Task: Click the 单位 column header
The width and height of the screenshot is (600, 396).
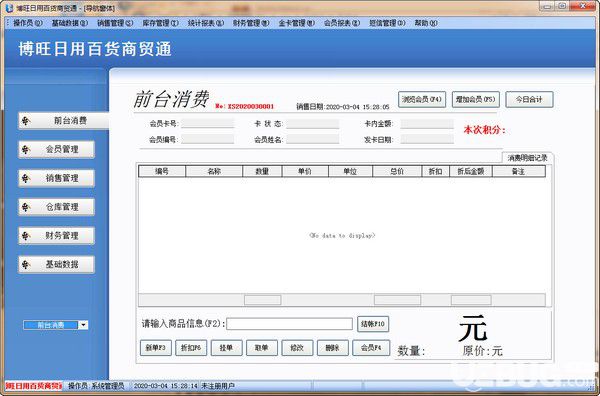Action: (x=350, y=171)
